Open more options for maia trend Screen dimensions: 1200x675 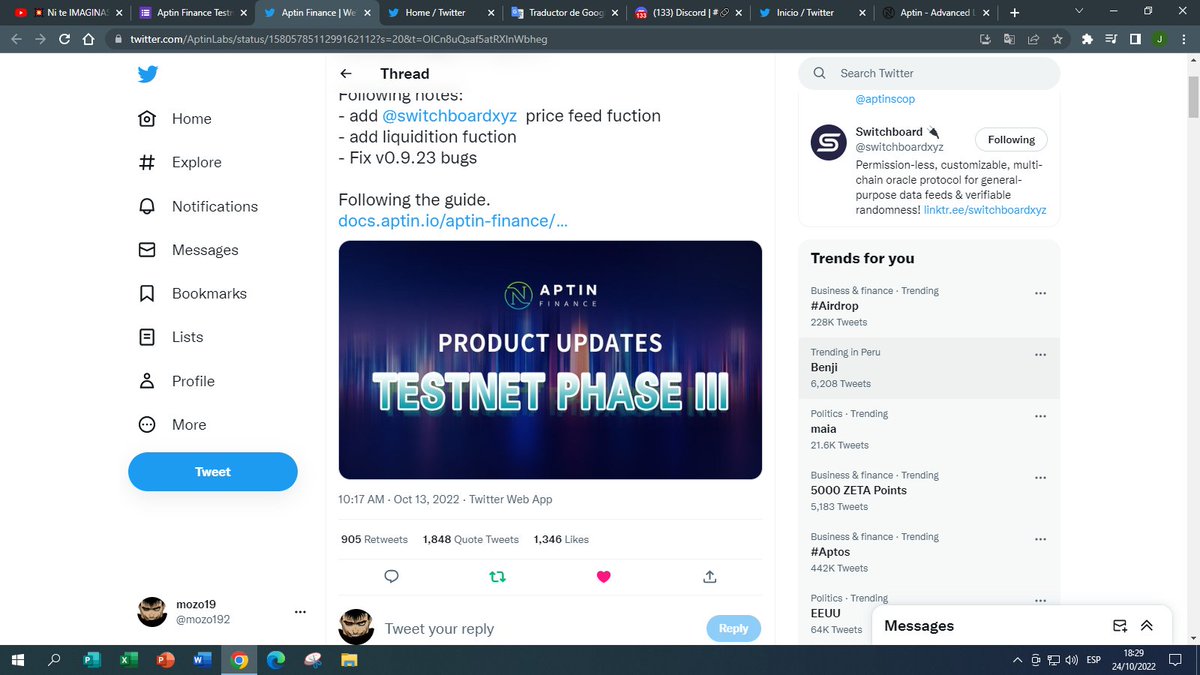[x=1040, y=416]
